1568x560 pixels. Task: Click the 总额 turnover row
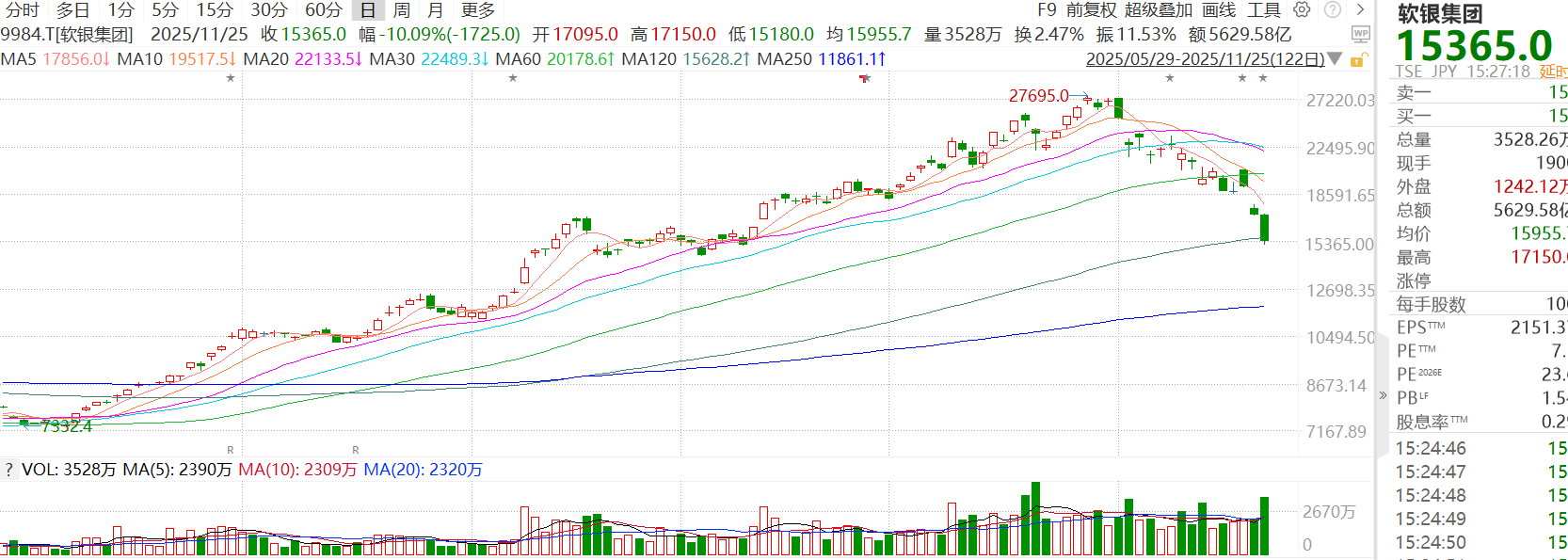pyautogui.click(x=1480, y=210)
